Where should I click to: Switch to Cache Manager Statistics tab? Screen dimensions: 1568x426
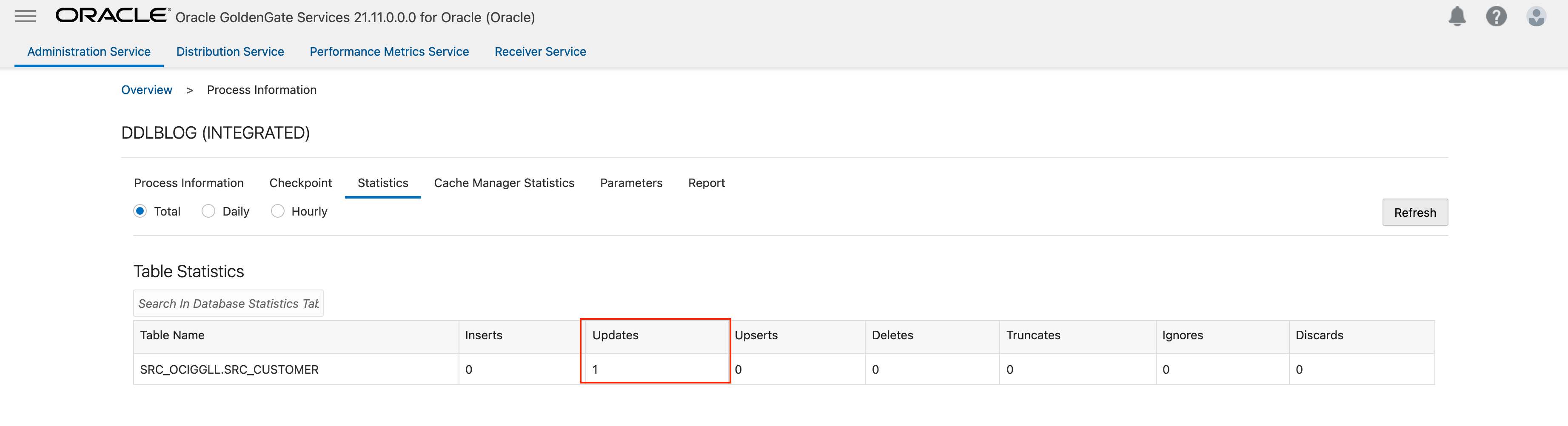[x=504, y=183]
